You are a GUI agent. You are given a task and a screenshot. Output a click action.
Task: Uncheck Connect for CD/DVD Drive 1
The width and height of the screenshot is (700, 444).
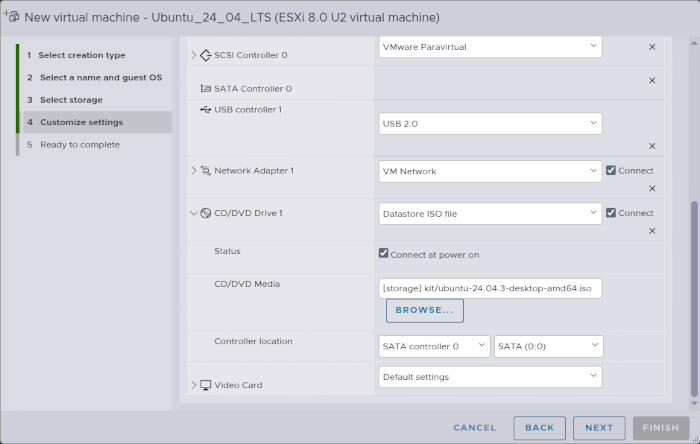(x=611, y=213)
